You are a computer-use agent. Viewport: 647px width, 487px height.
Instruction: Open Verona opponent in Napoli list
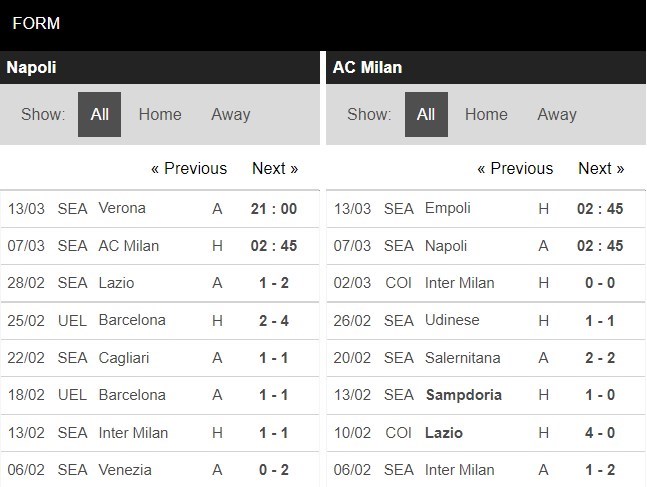click(x=122, y=208)
